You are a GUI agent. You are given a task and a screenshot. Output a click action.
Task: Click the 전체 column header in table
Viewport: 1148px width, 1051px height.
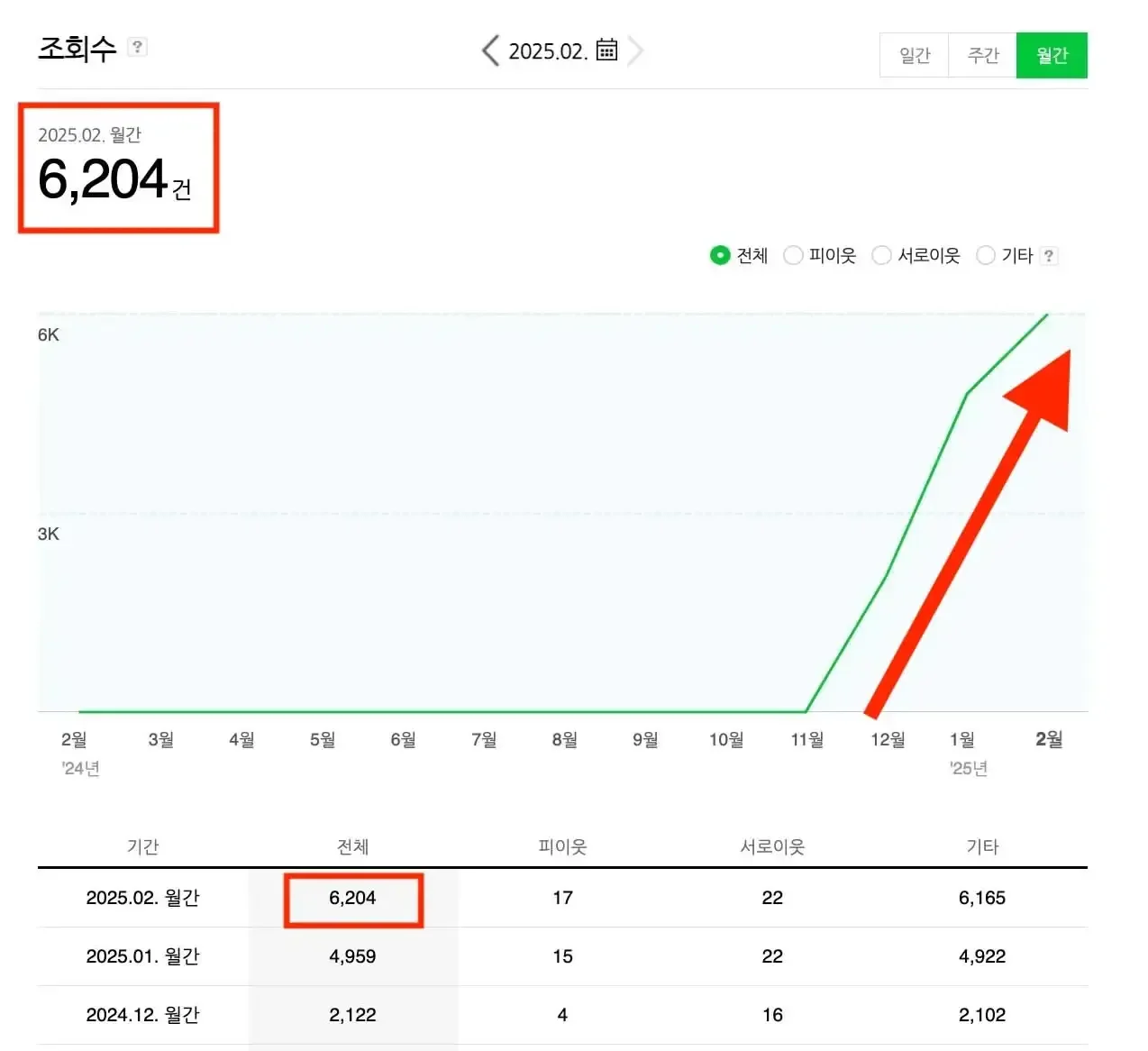click(x=352, y=846)
